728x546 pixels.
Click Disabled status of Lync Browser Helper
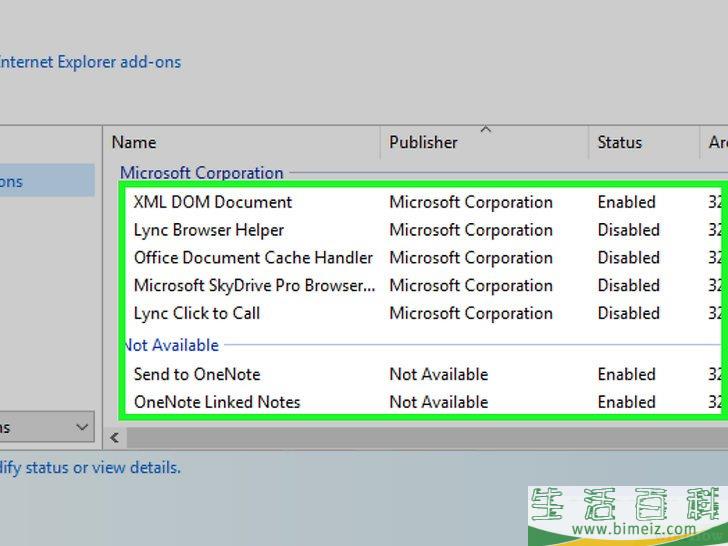628,230
